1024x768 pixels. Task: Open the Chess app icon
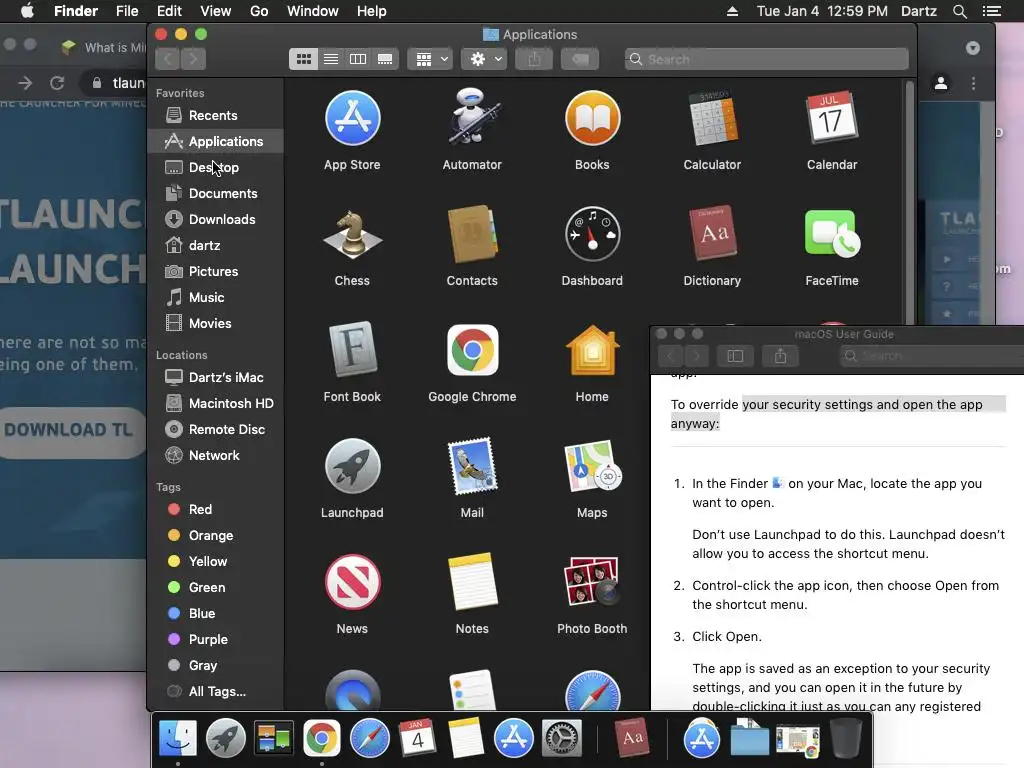pyautogui.click(x=352, y=234)
